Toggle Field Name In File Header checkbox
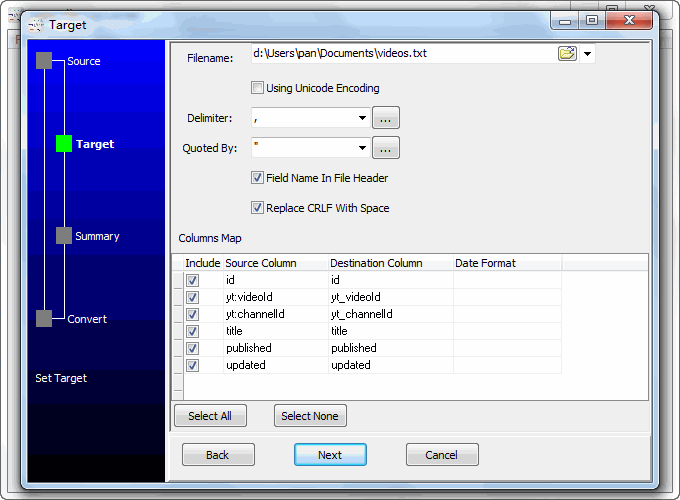The image size is (680, 500). click(x=258, y=178)
